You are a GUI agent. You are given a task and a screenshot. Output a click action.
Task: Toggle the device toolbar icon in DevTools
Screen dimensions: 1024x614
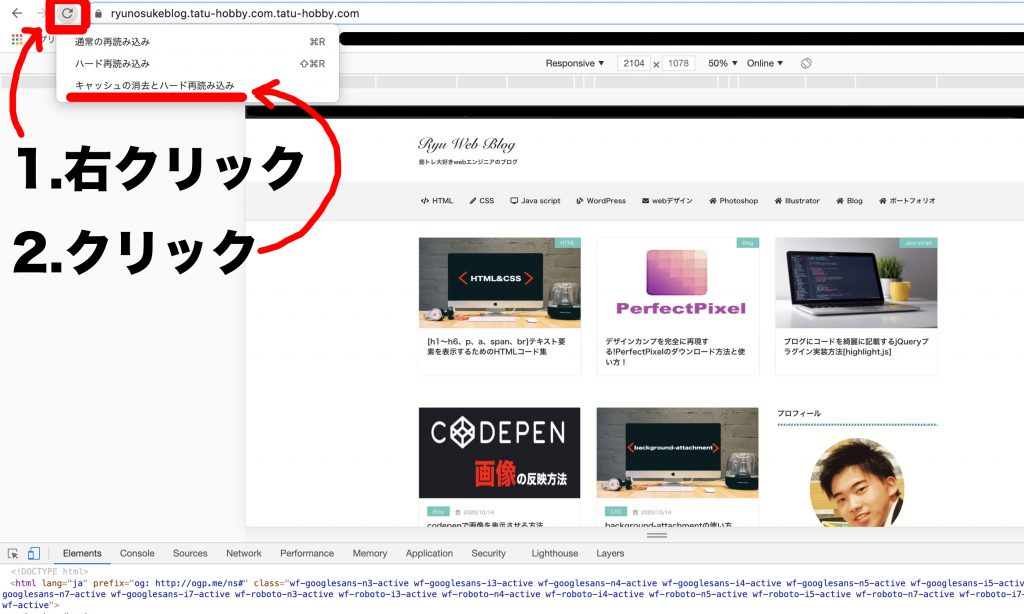click(x=33, y=553)
